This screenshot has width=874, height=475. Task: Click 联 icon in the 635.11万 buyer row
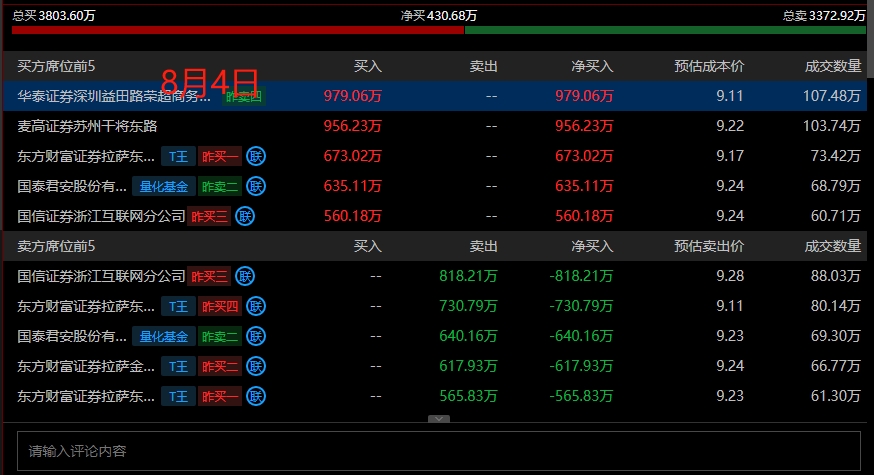(x=256, y=186)
